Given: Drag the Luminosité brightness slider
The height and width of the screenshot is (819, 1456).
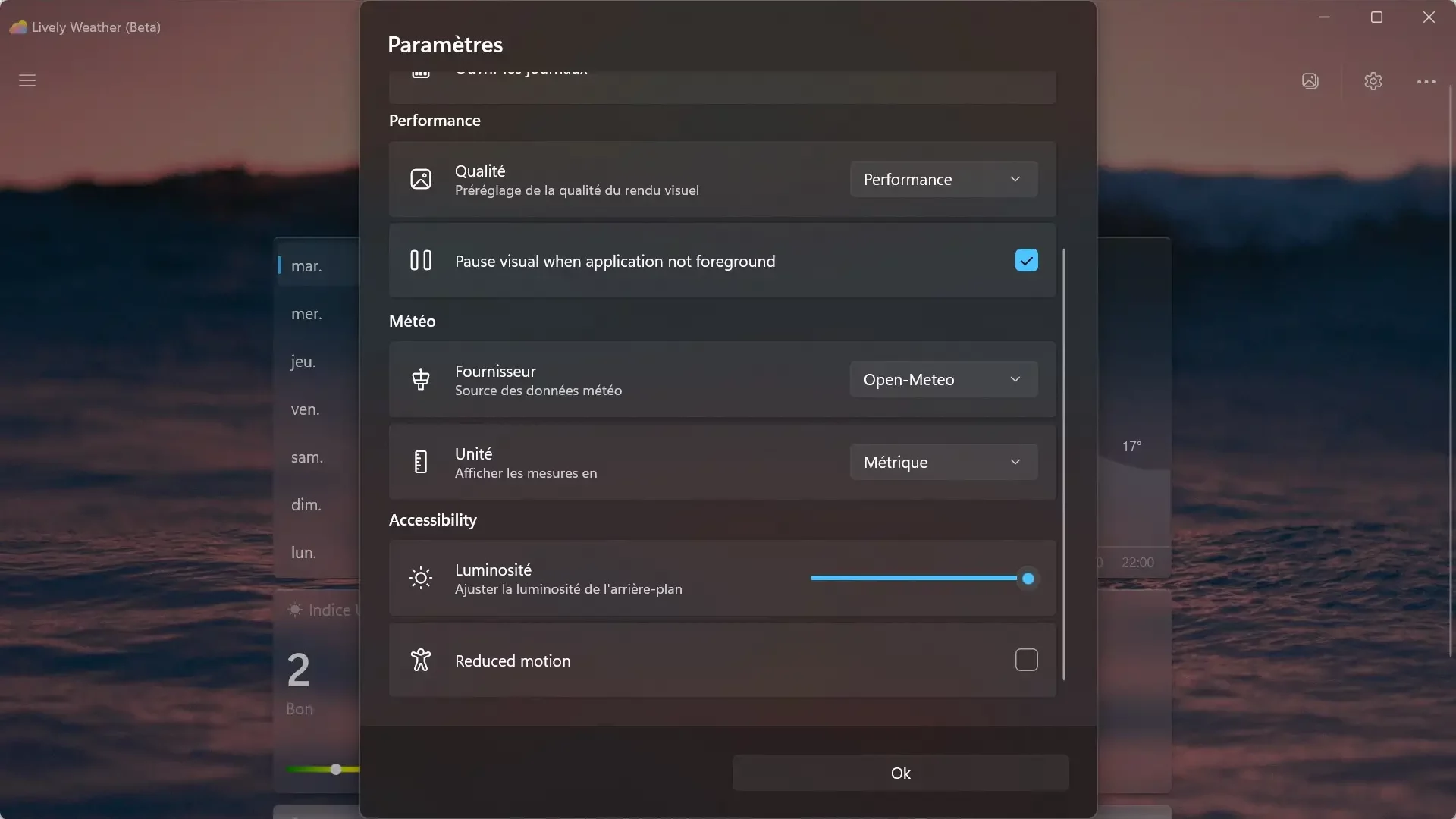Looking at the screenshot, I should point(1028,579).
